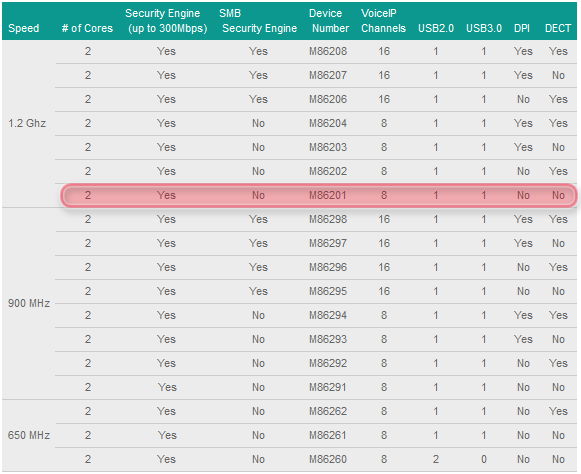Select the 900 MHz speed cell
The width and height of the screenshot is (581, 474).
click(29, 303)
